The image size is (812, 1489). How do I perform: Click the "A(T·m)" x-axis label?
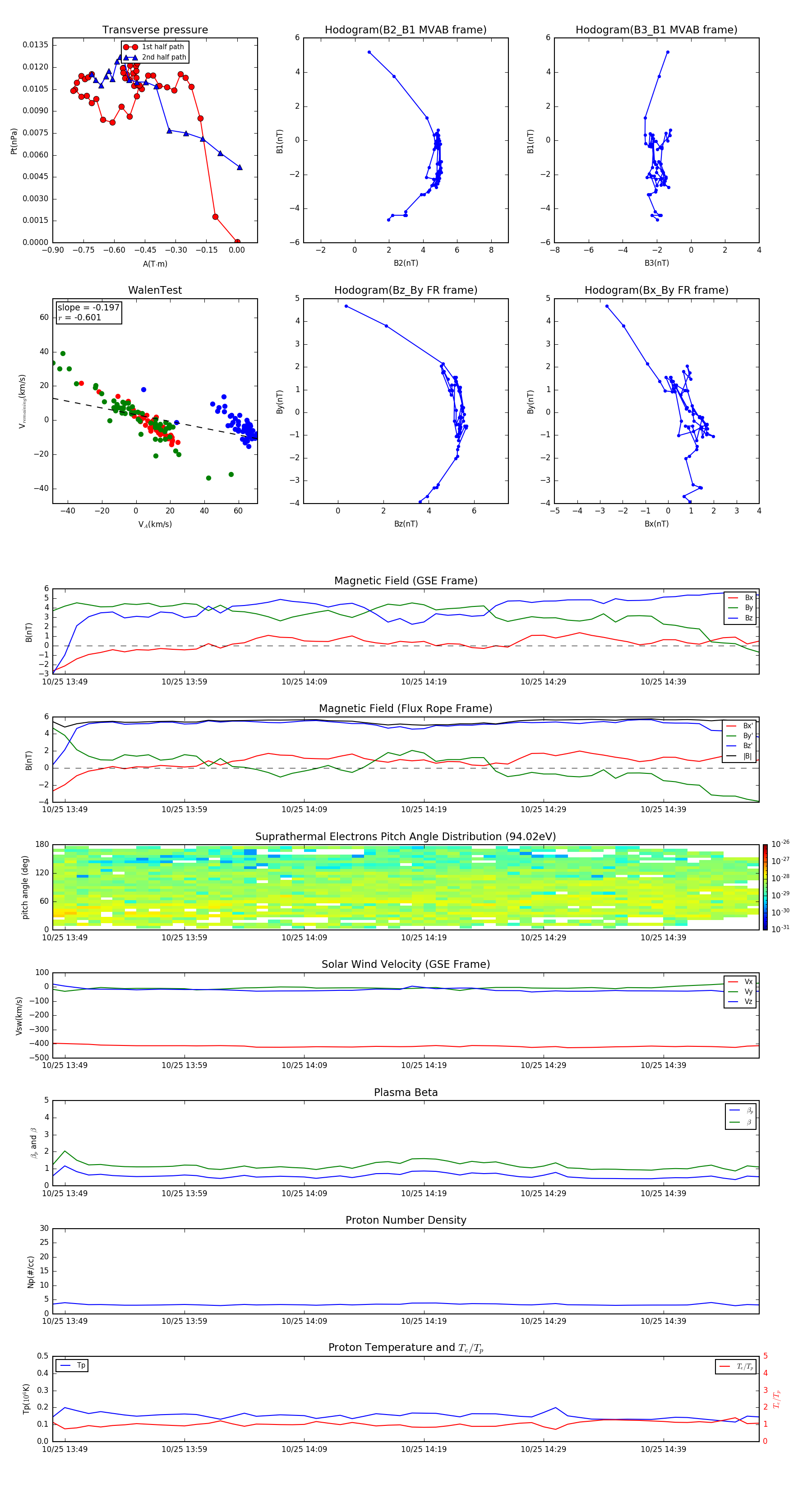click(155, 264)
